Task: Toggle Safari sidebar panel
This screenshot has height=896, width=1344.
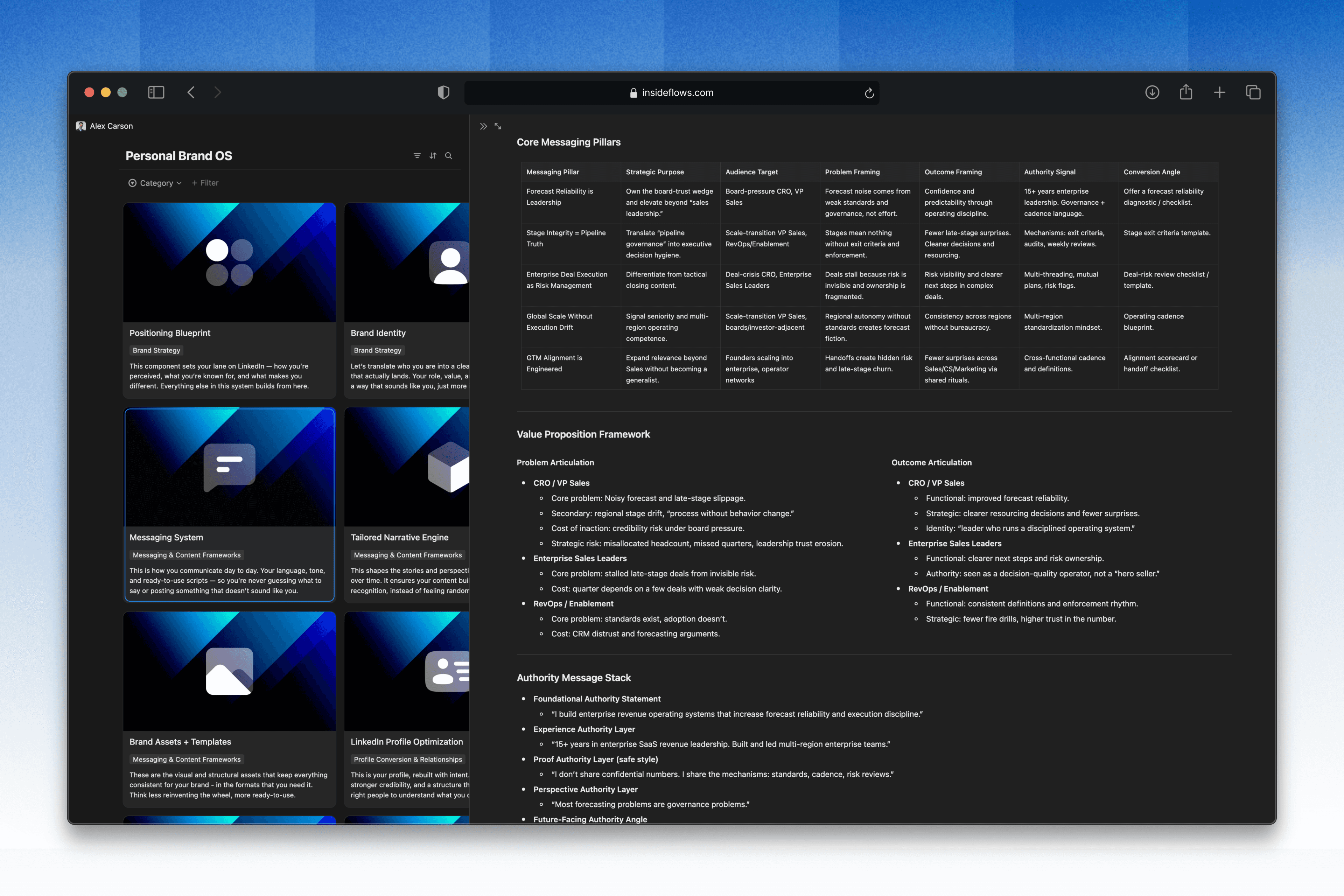Action: [x=156, y=92]
